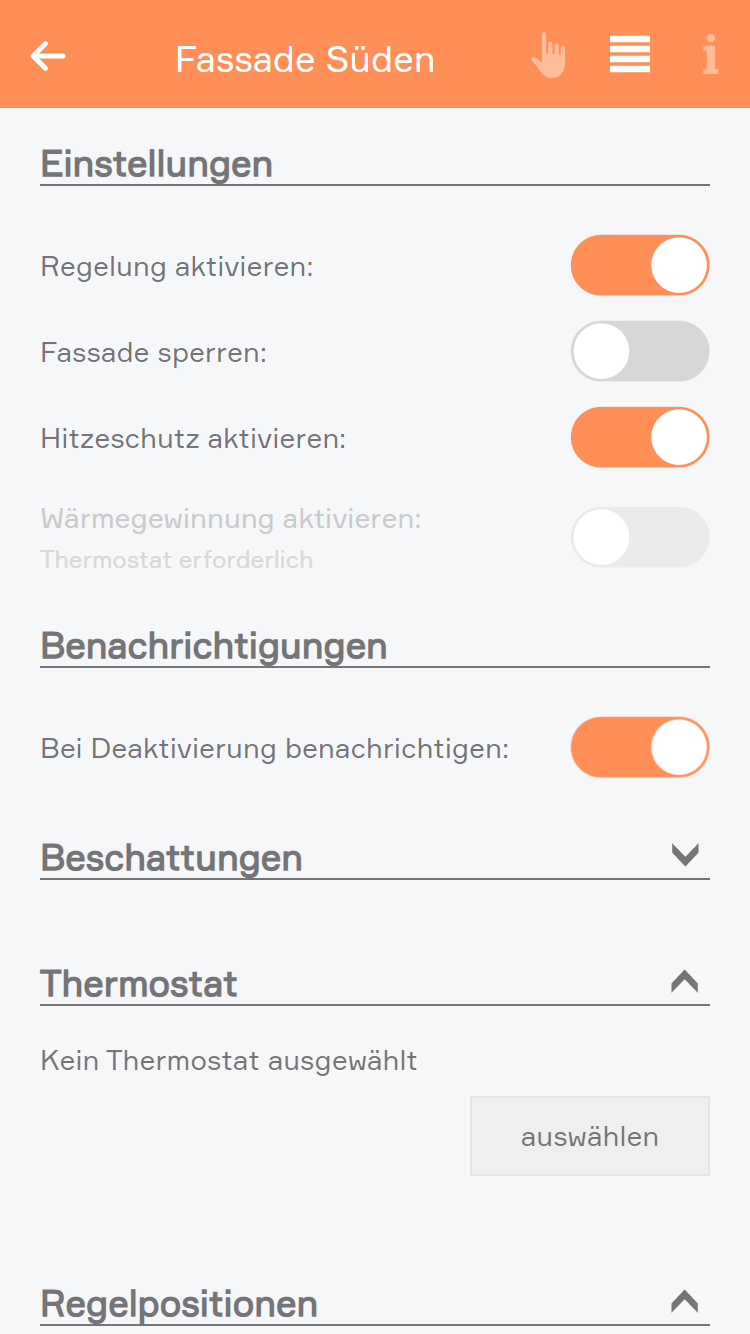Click the Fassade Süden page title
The width and height of the screenshot is (750, 1334).
coord(305,60)
